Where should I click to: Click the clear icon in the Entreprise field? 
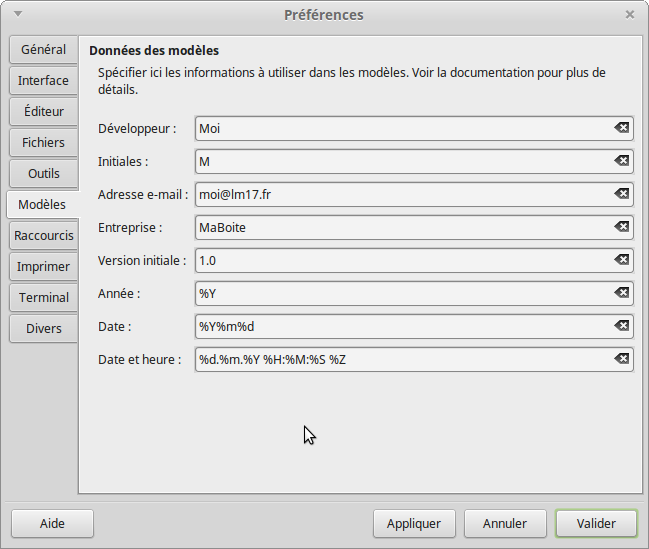(621, 227)
